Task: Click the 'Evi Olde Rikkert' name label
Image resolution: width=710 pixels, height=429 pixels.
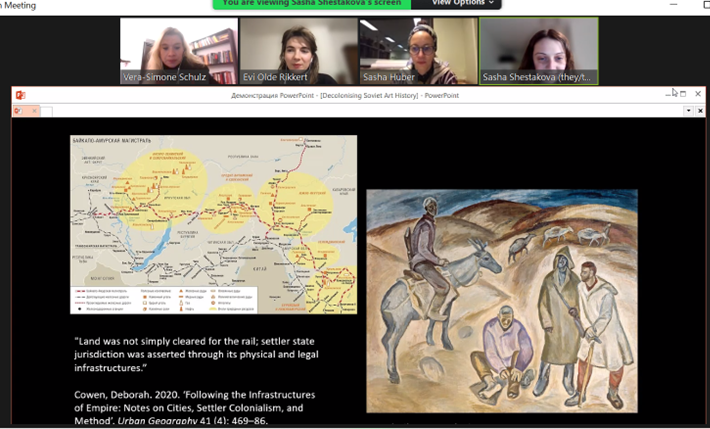Action: pos(275,77)
